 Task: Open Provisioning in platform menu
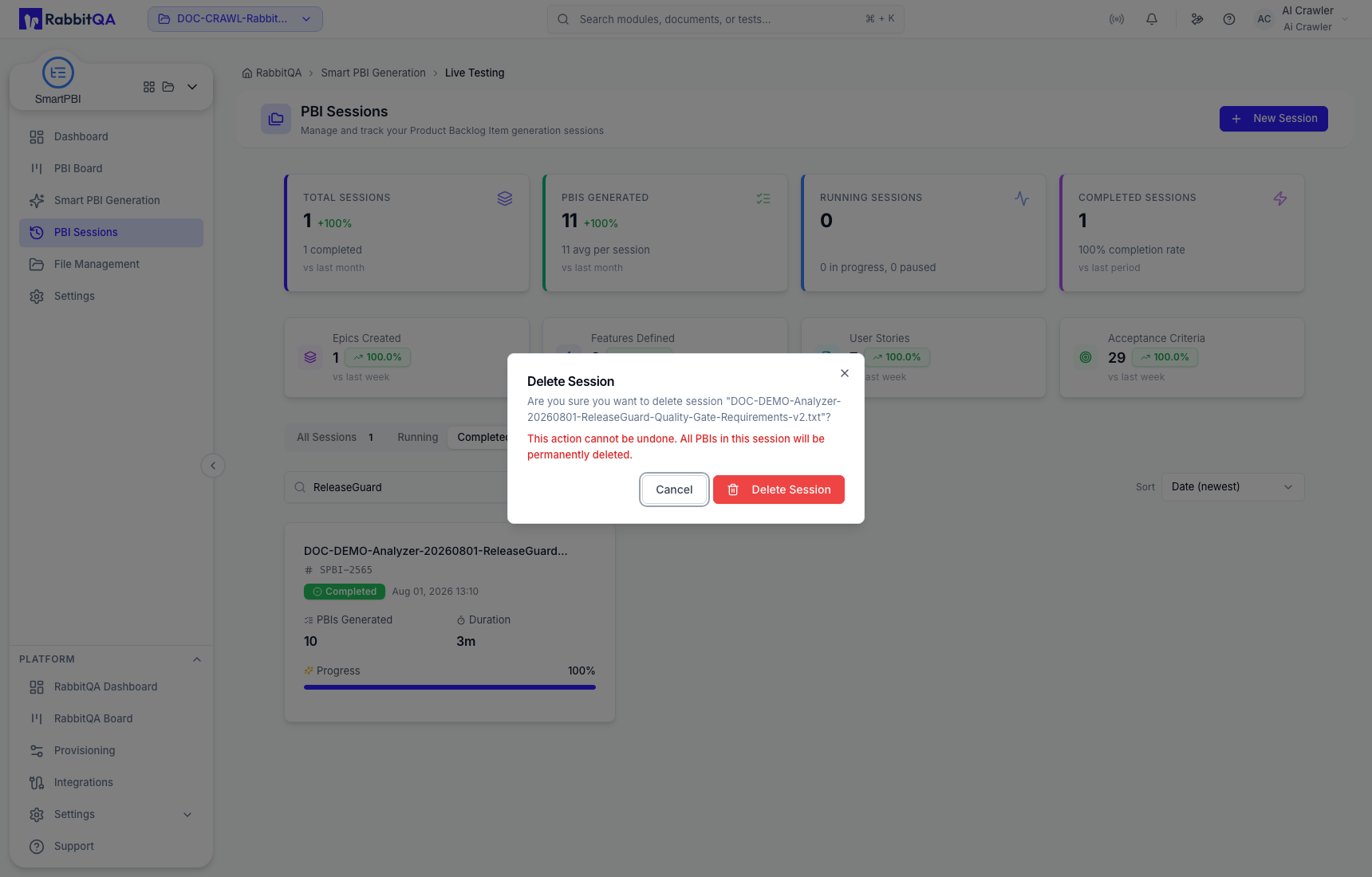(111, 751)
